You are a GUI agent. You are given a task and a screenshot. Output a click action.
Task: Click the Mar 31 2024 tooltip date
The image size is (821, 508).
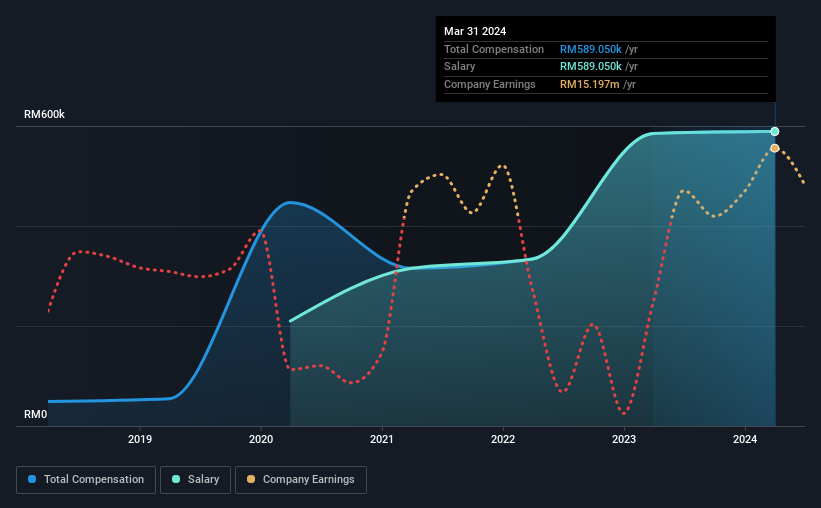pos(475,31)
